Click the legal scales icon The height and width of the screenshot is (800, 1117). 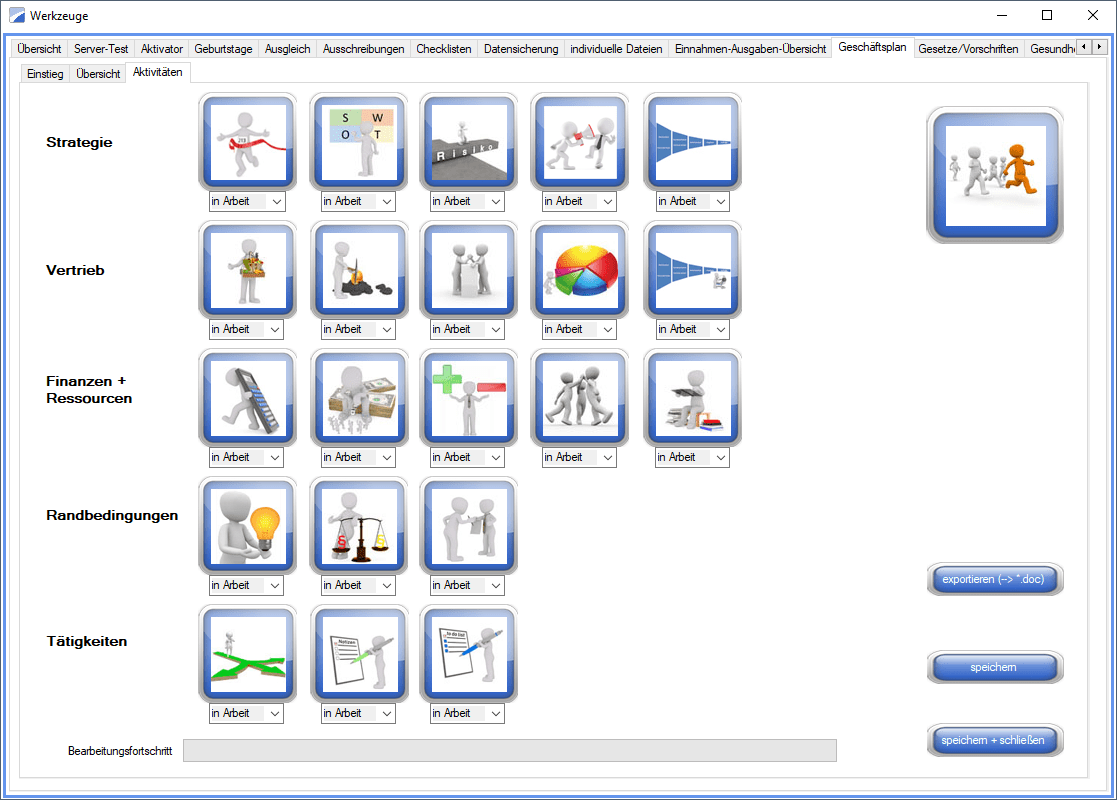[359, 525]
